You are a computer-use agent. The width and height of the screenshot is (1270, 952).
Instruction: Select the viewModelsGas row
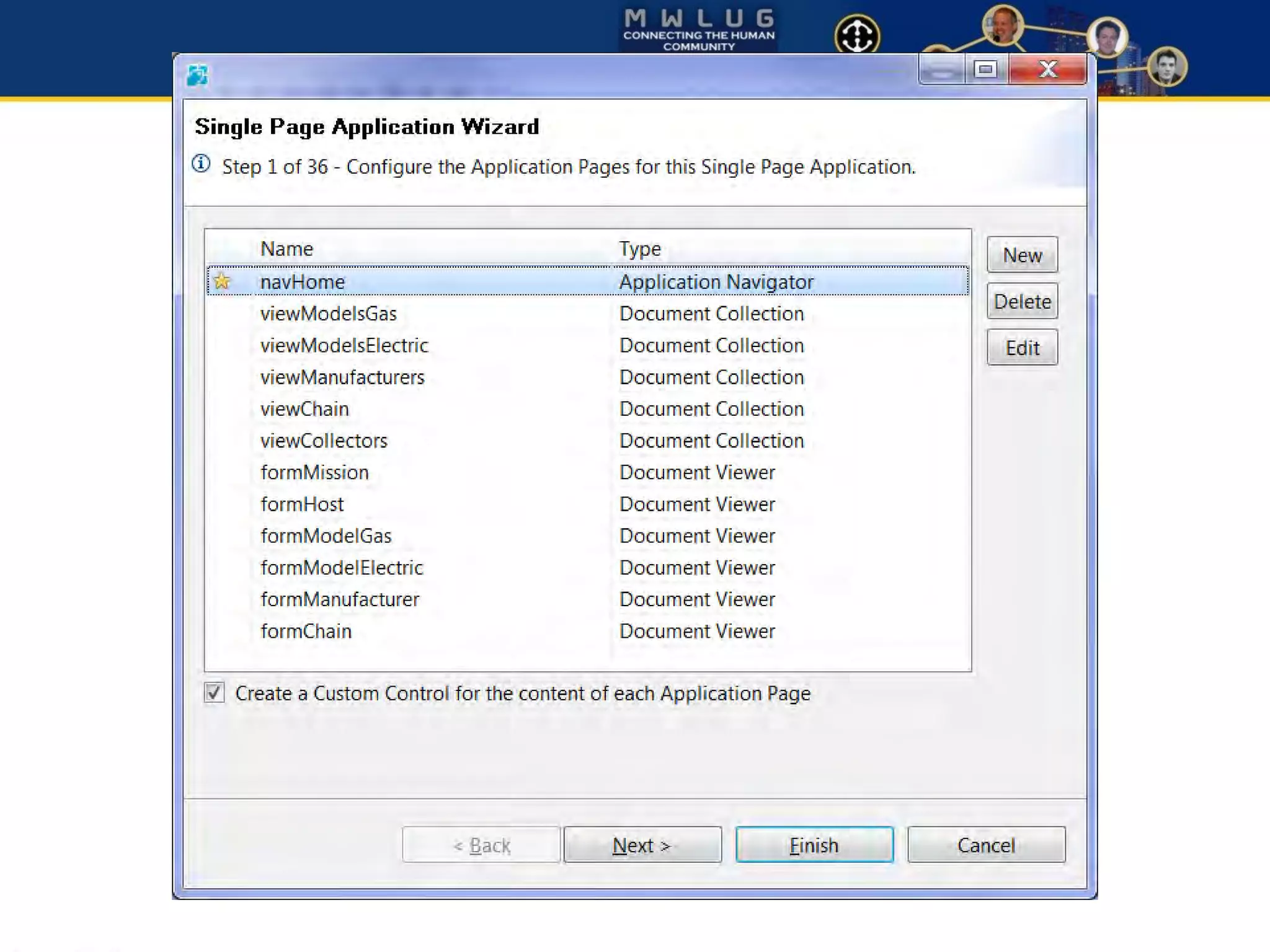328,314
